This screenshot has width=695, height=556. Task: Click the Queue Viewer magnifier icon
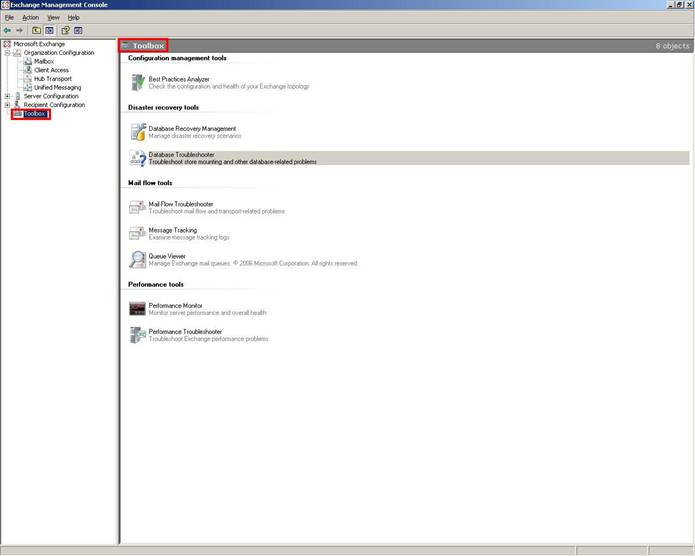(x=138, y=260)
